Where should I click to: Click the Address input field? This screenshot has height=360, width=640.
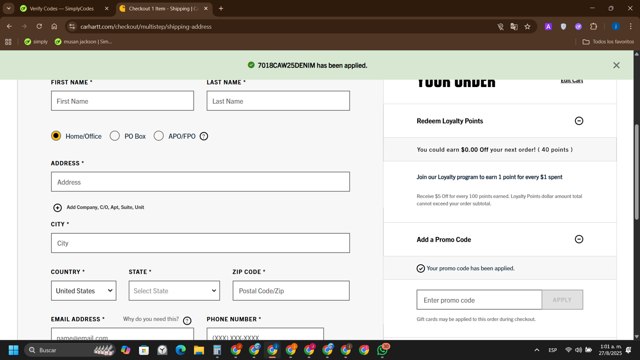point(200,182)
